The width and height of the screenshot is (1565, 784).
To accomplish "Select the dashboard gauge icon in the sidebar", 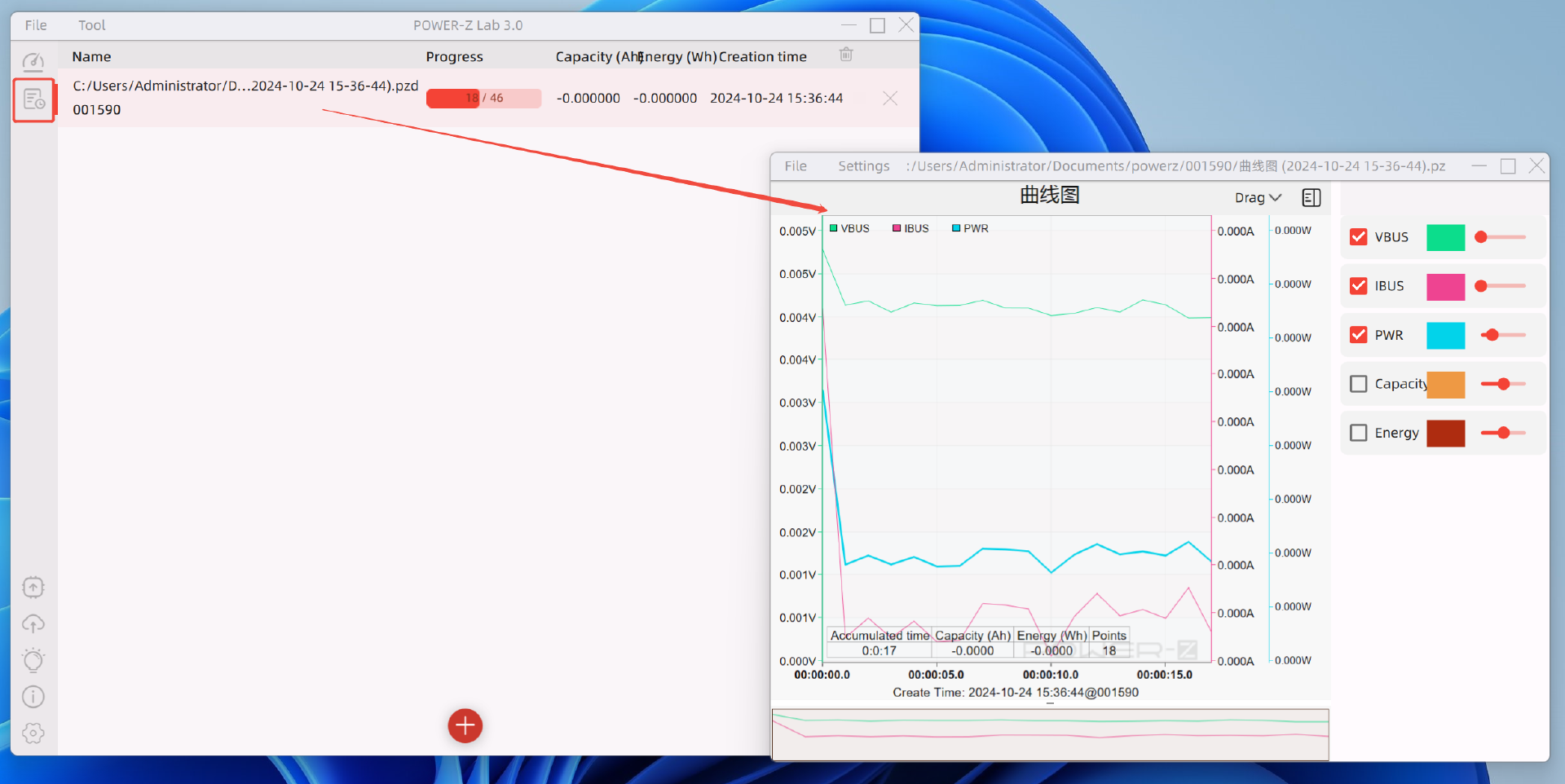I will click(33, 61).
